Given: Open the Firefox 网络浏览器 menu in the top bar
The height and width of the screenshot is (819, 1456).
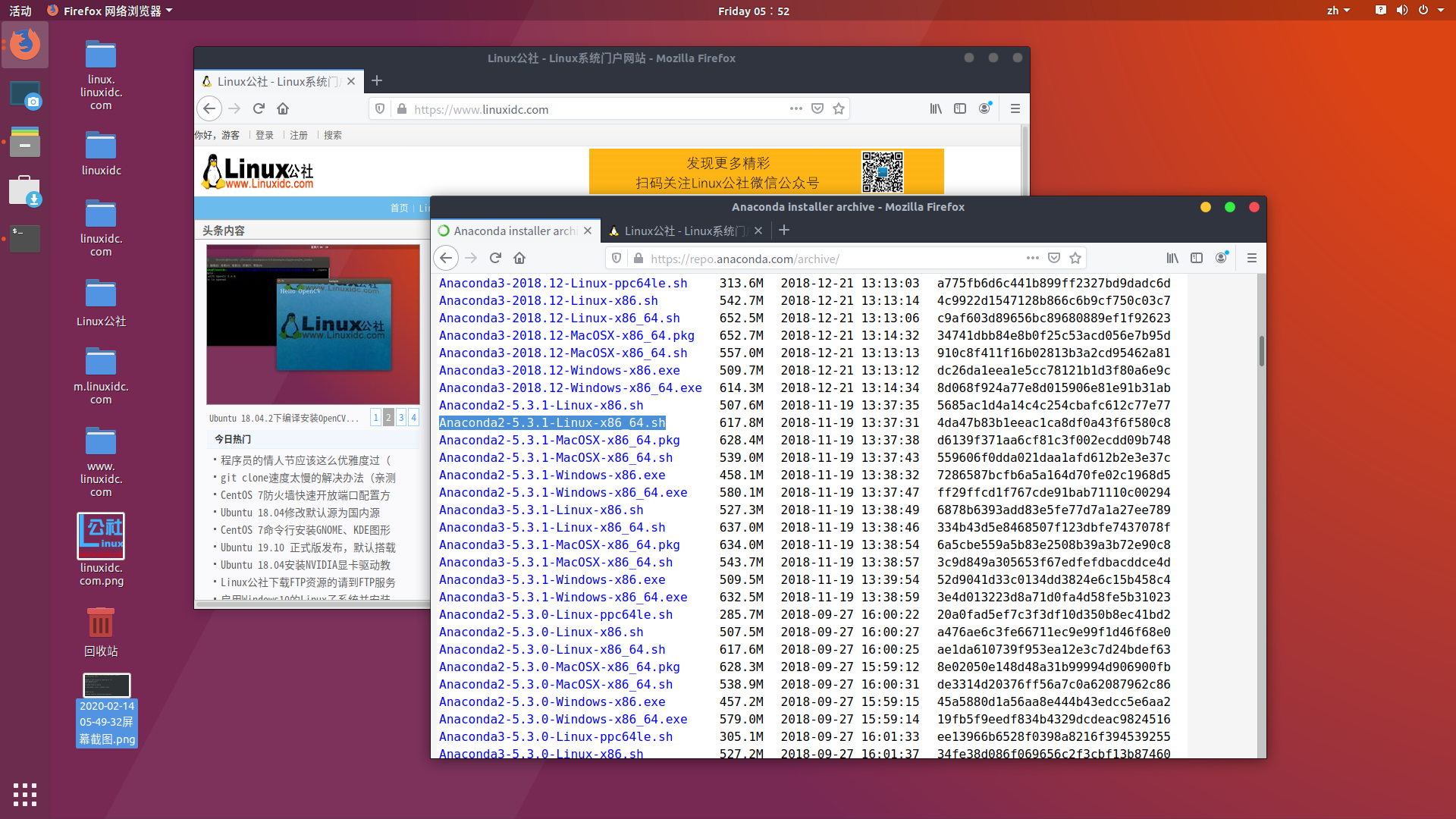Looking at the screenshot, I should (110, 10).
